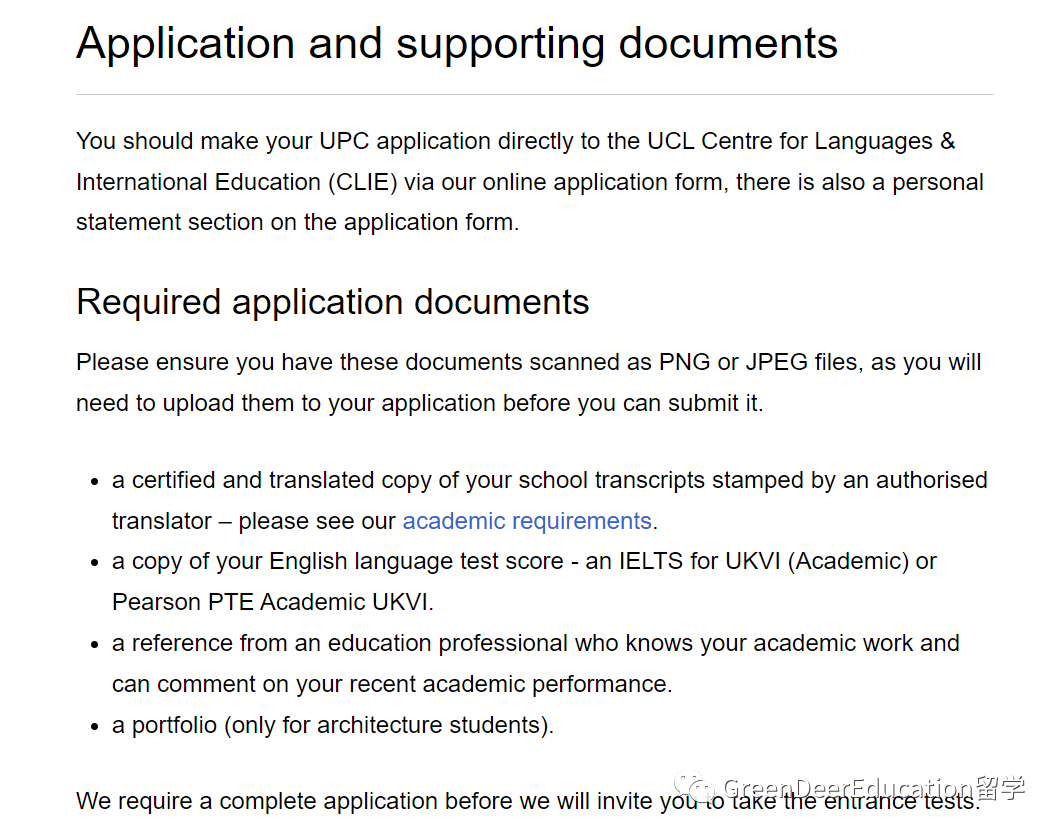
Task: Click the school transcripts bullet point
Action: pos(549,480)
